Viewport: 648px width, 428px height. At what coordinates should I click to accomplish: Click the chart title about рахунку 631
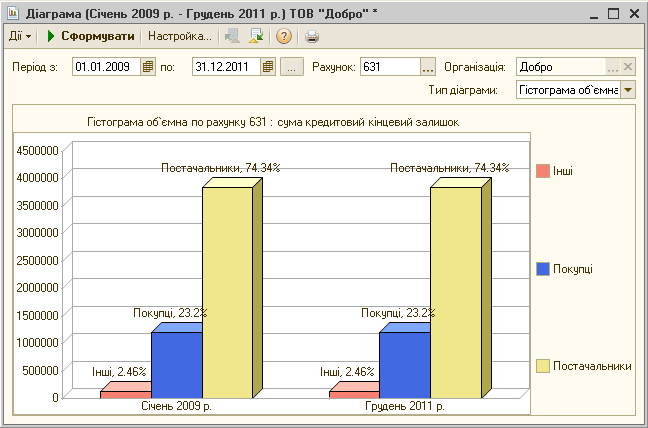coord(273,122)
